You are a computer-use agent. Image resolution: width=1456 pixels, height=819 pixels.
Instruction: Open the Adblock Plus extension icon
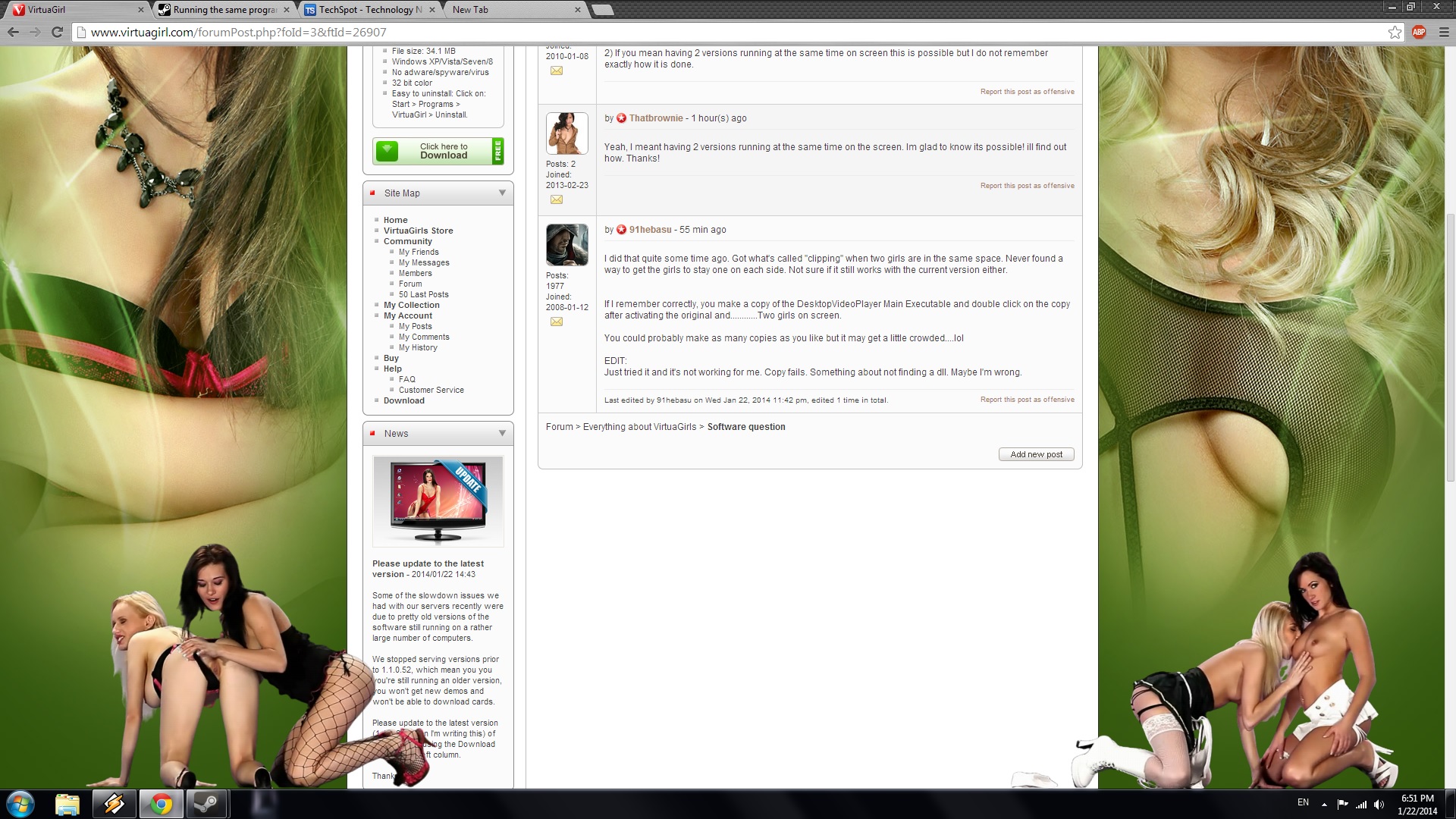pyautogui.click(x=1419, y=32)
